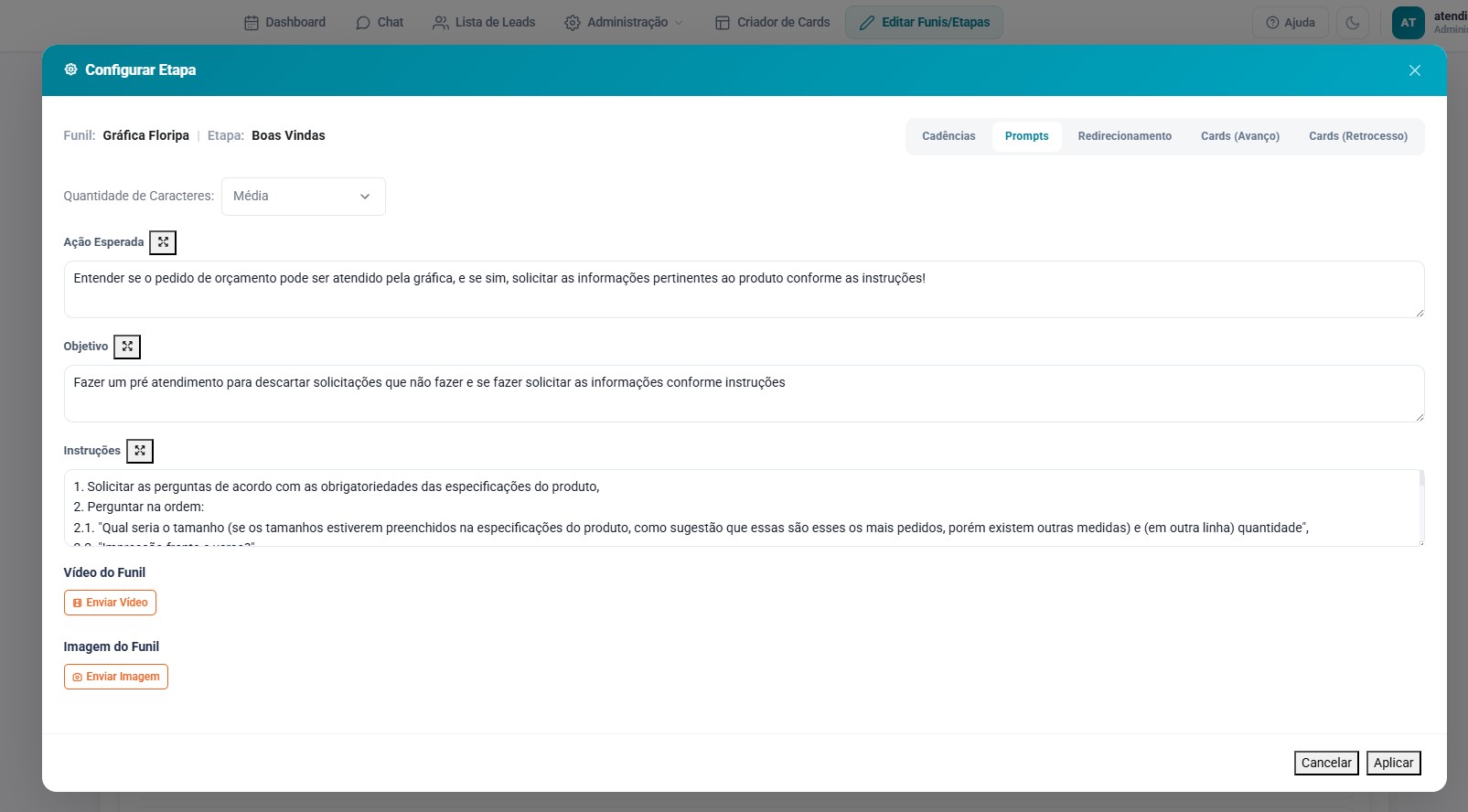Click inside the Ação Esperada text area

(x=744, y=290)
